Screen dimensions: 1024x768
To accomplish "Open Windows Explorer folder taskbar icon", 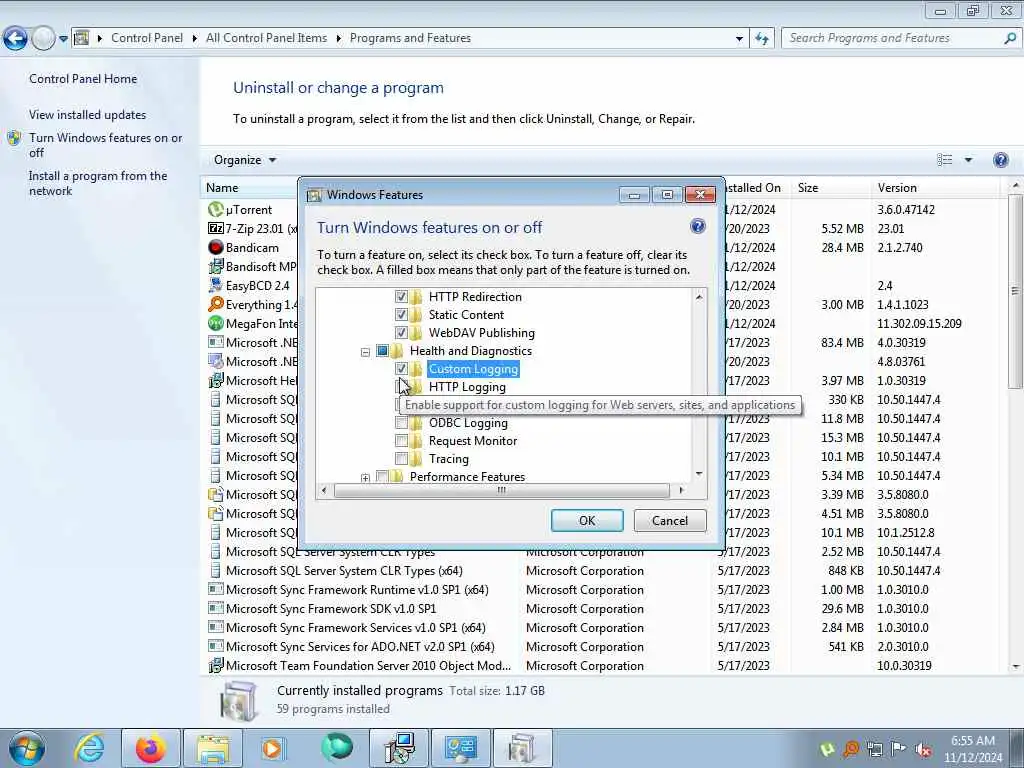I will (212, 748).
